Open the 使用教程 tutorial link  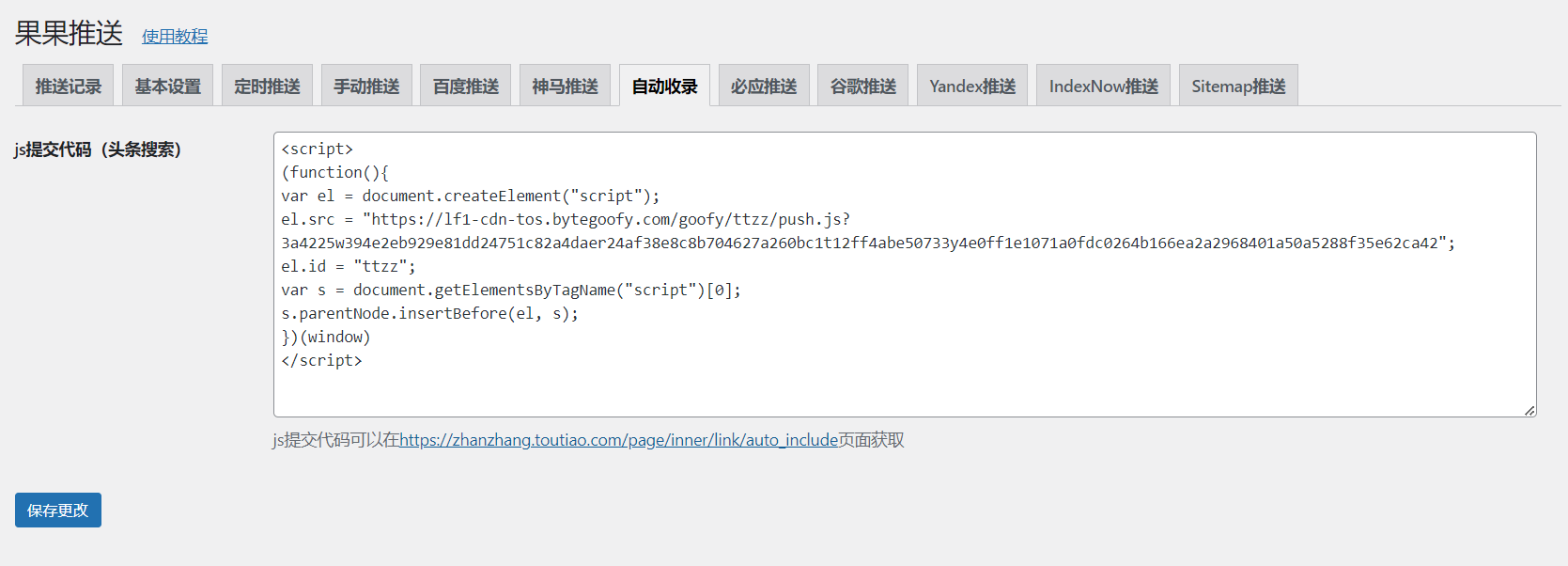click(175, 37)
